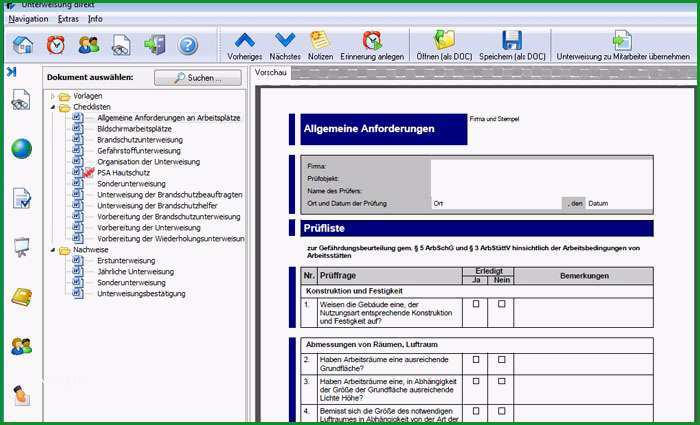Check Nein for question 3
Image resolution: width=700 pixels, height=425 pixels.
pos(501,381)
